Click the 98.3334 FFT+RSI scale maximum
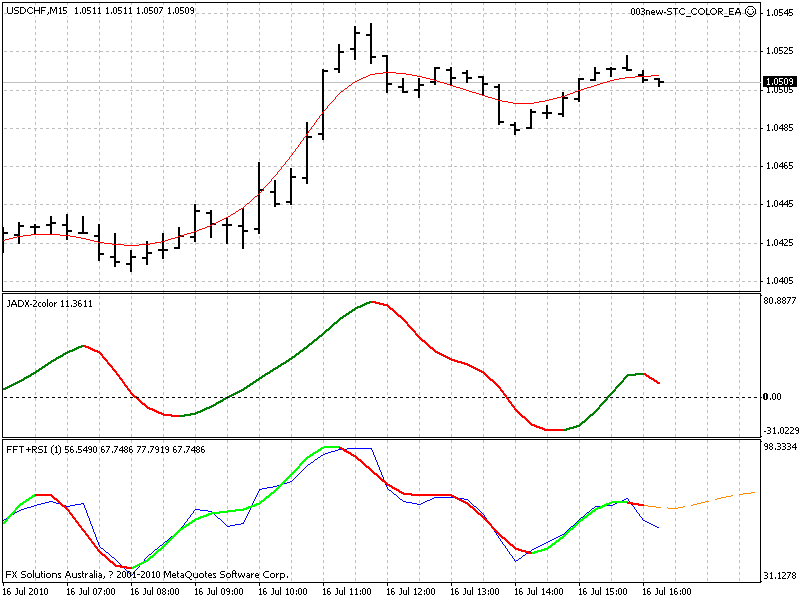800x600 pixels. click(x=780, y=447)
